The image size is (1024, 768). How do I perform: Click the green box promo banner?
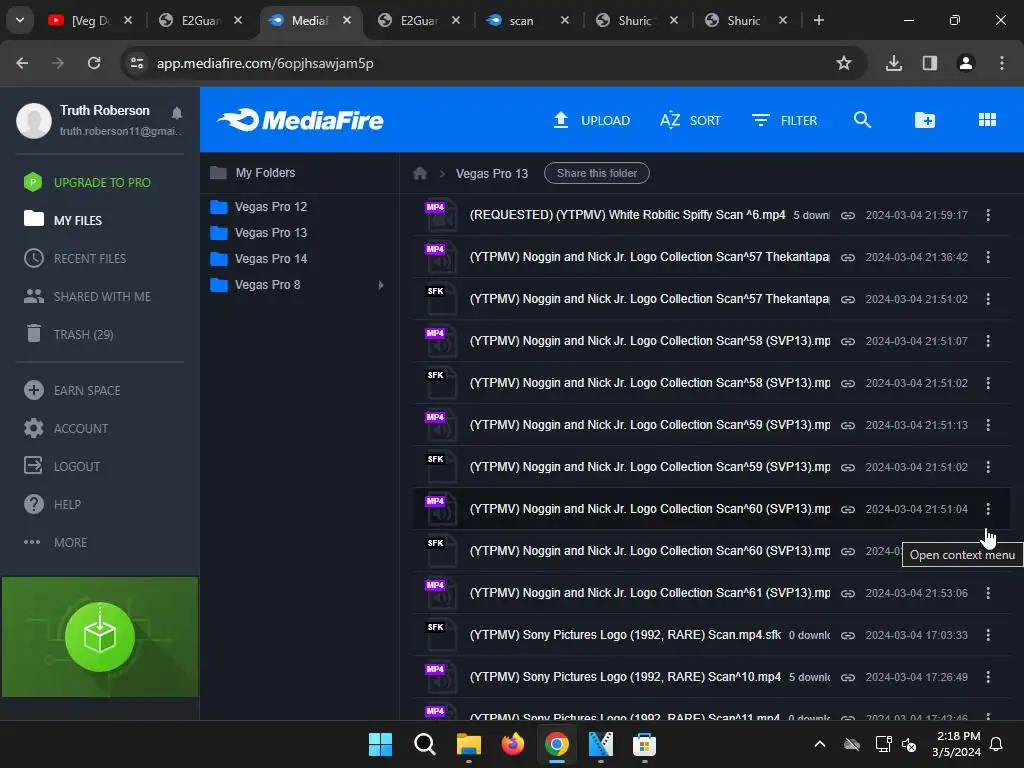pos(100,637)
